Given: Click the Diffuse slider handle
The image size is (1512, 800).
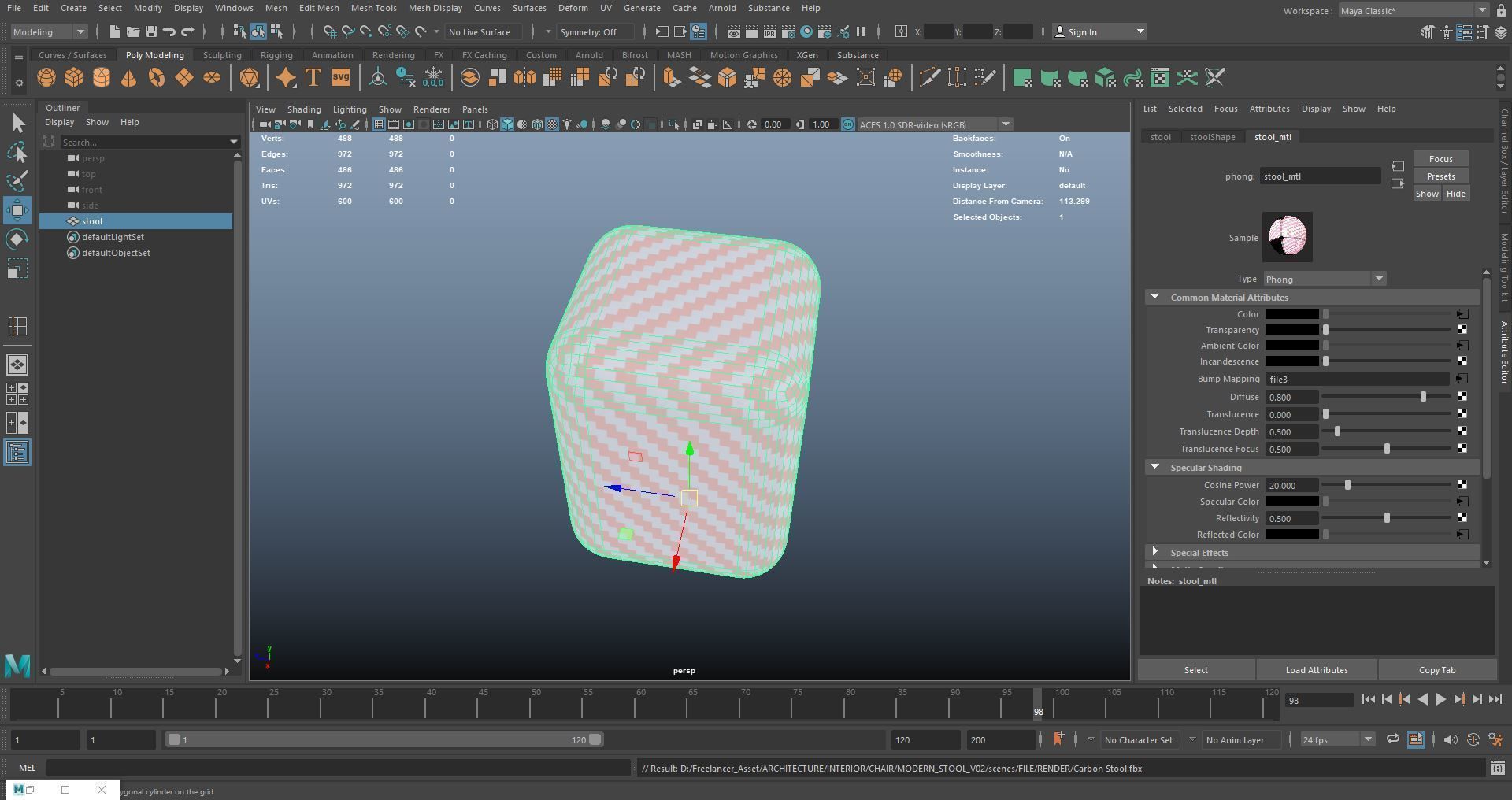Looking at the screenshot, I should tap(1423, 397).
